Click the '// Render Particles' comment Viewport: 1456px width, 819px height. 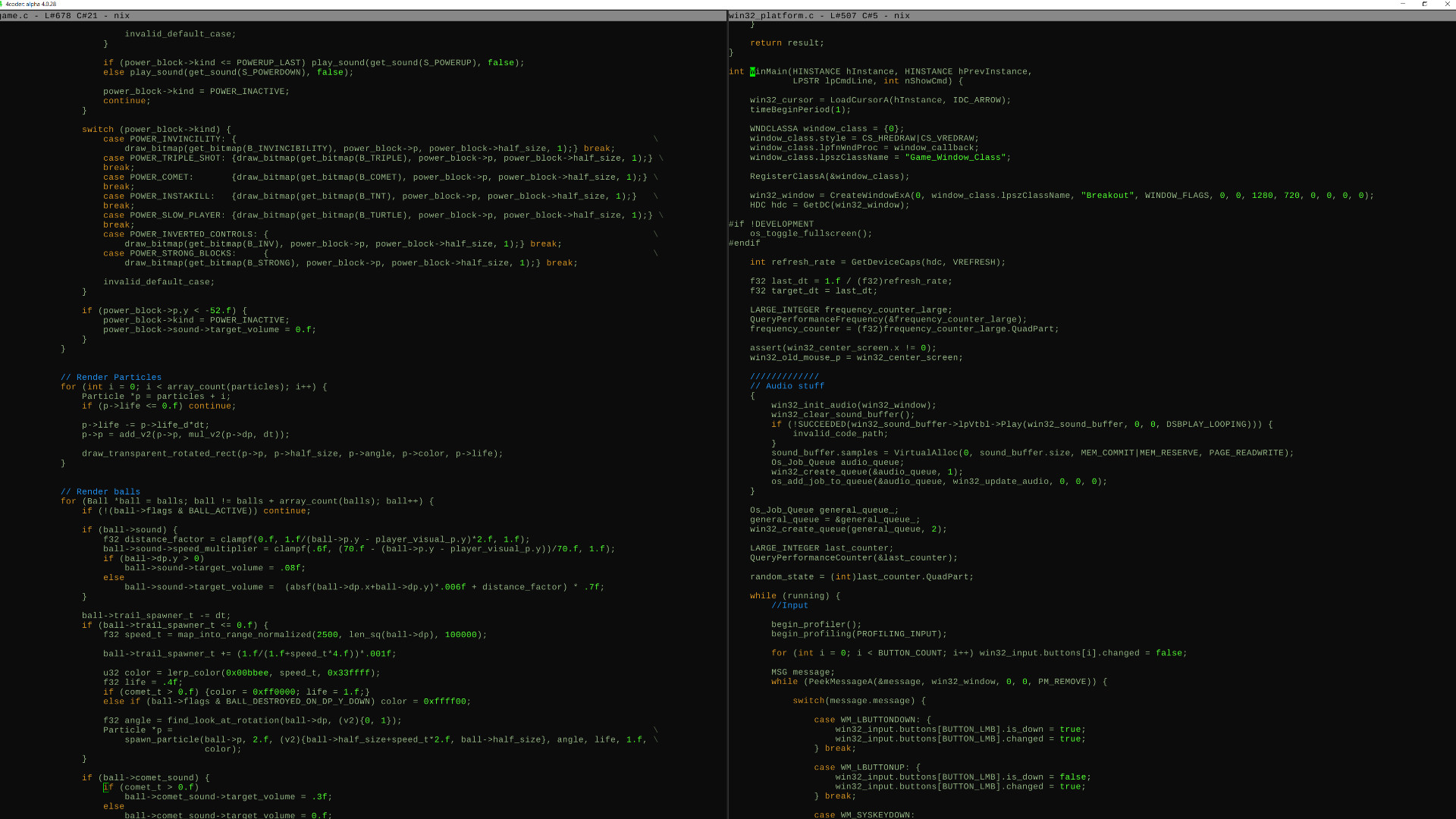pos(111,377)
